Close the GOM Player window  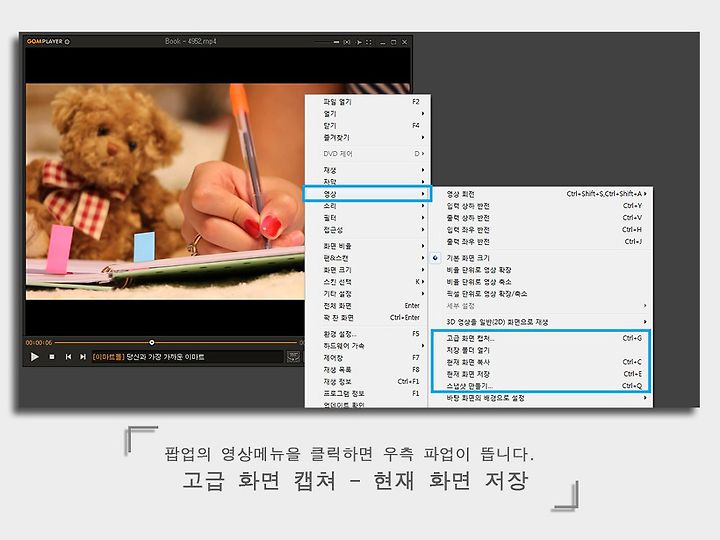pos(405,42)
